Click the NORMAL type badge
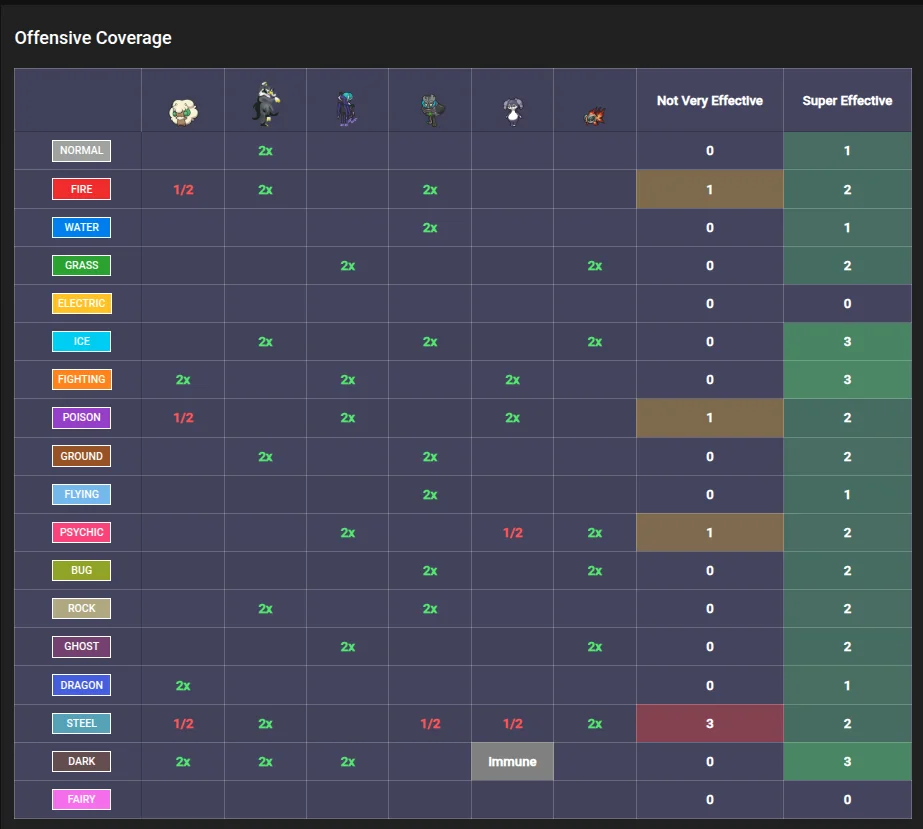 [x=81, y=151]
